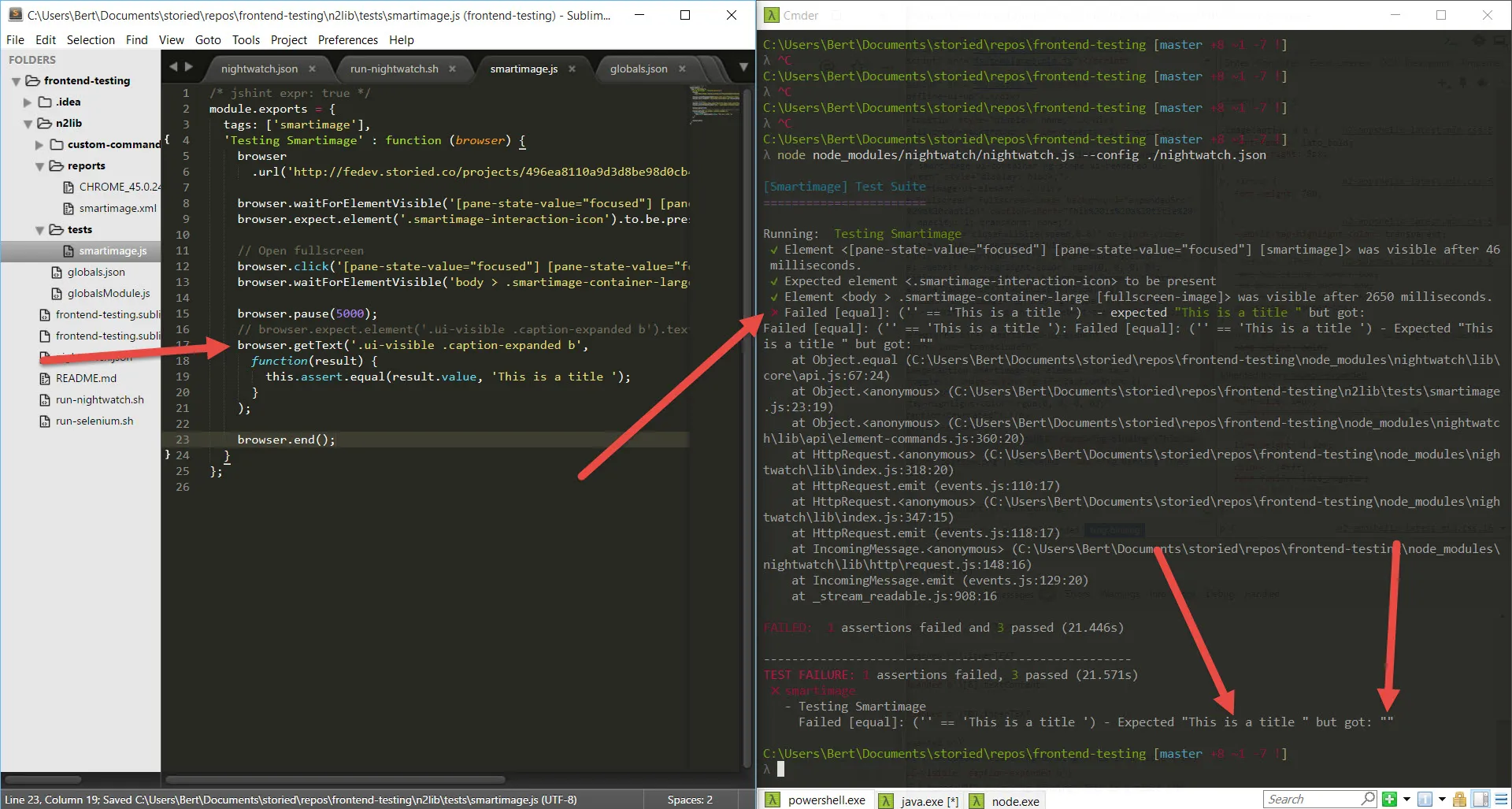Click the java.exe tab lambda icon
This screenshot has height=809, width=1512.
(886, 800)
